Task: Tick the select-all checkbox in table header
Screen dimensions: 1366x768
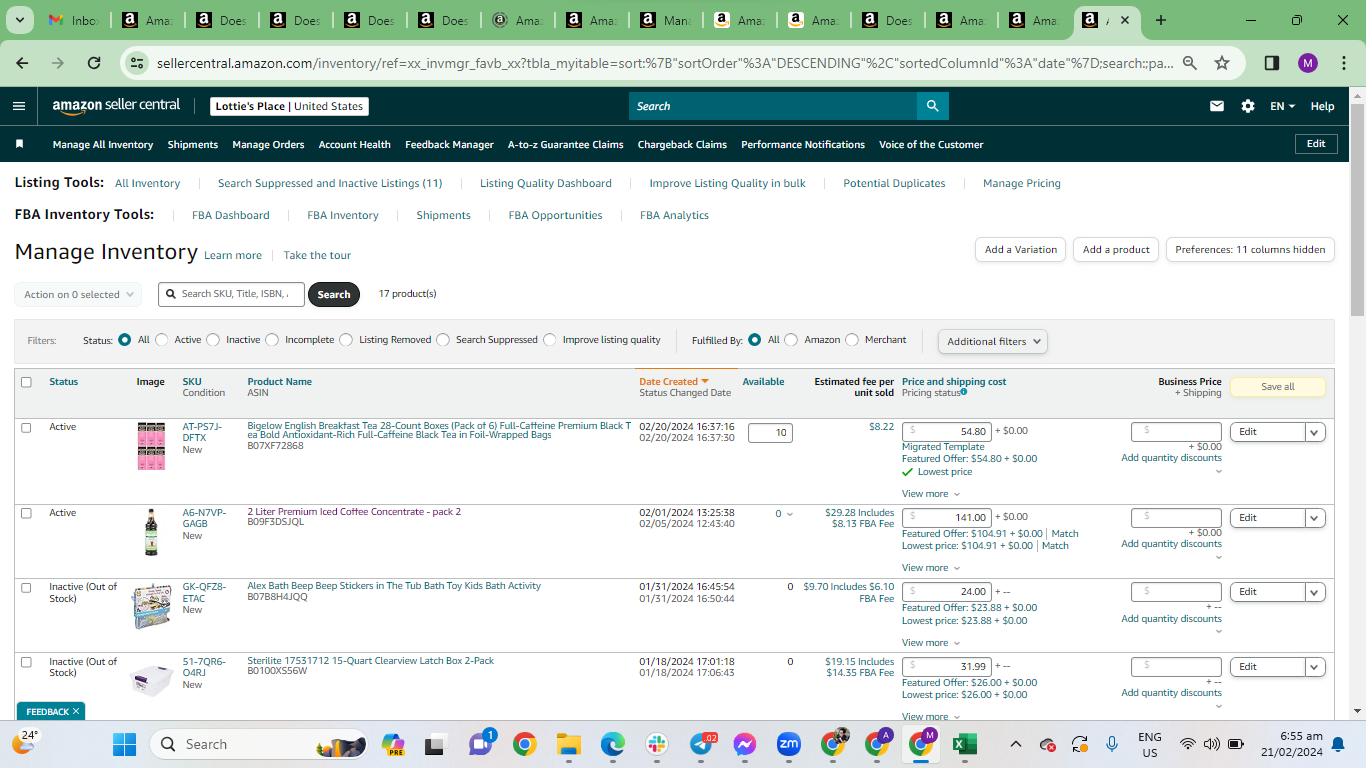Action: tap(26, 382)
